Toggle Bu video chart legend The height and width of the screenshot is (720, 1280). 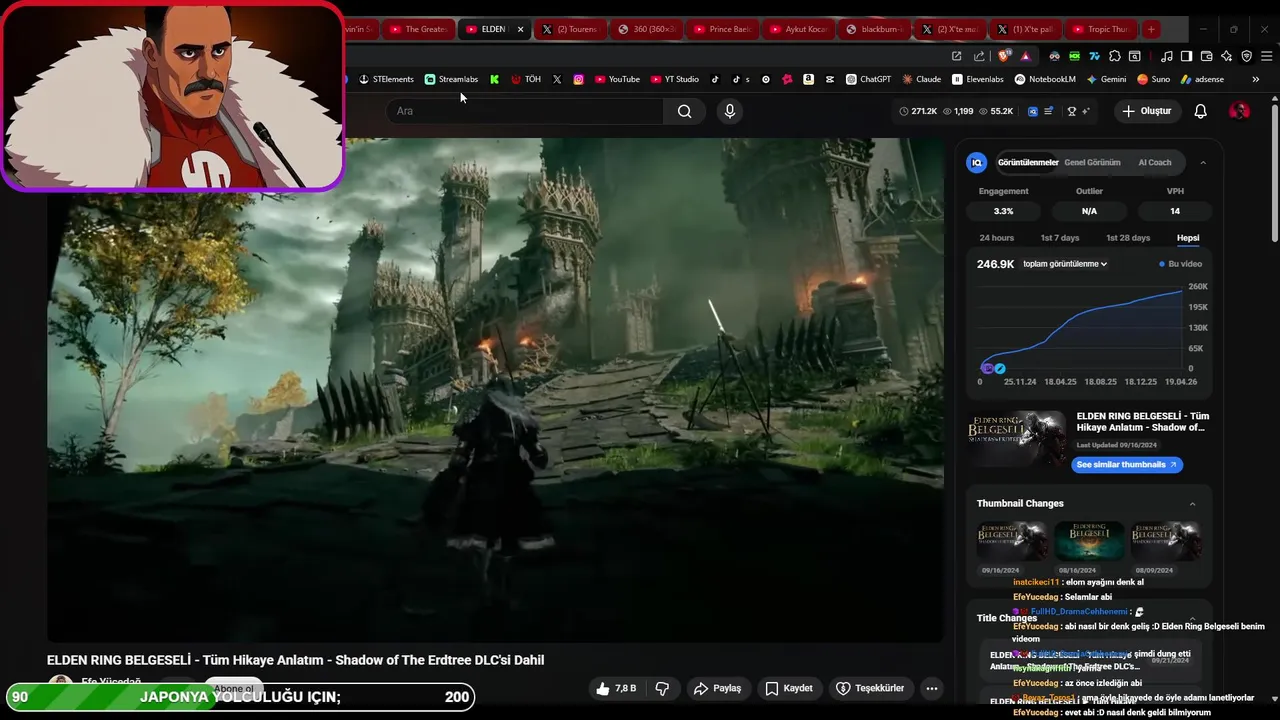(x=1181, y=264)
